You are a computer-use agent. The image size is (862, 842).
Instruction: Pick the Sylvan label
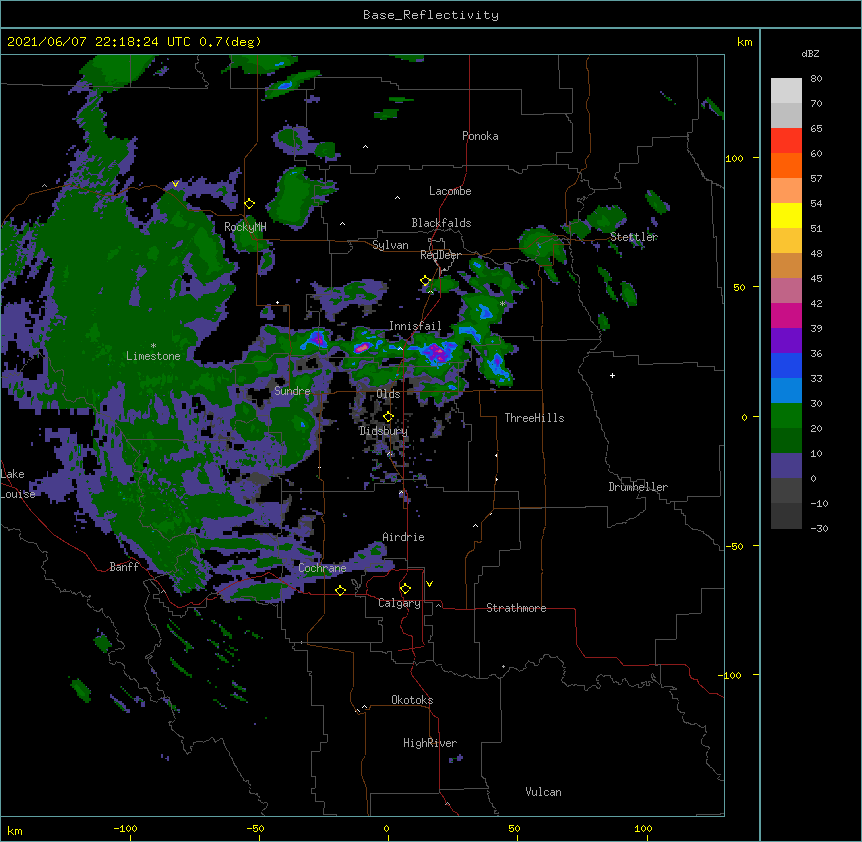pos(390,245)
